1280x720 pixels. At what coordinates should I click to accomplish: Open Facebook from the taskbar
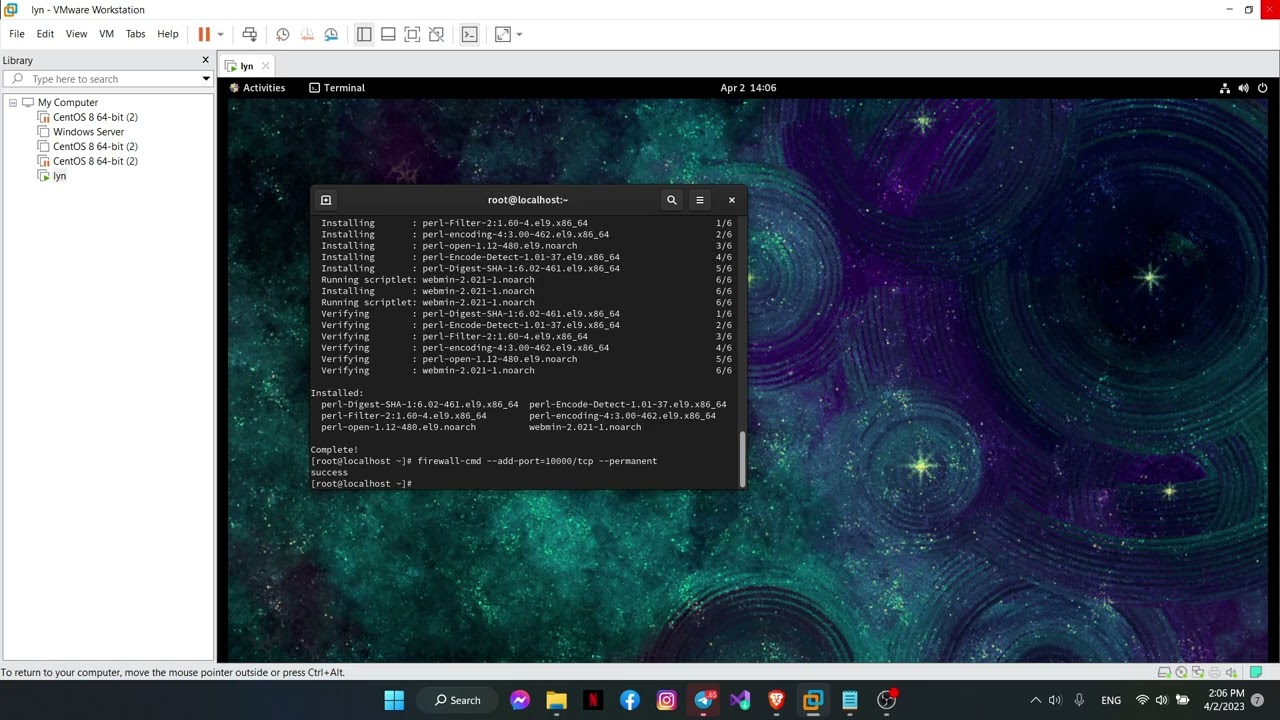click(x=630, y=700)
